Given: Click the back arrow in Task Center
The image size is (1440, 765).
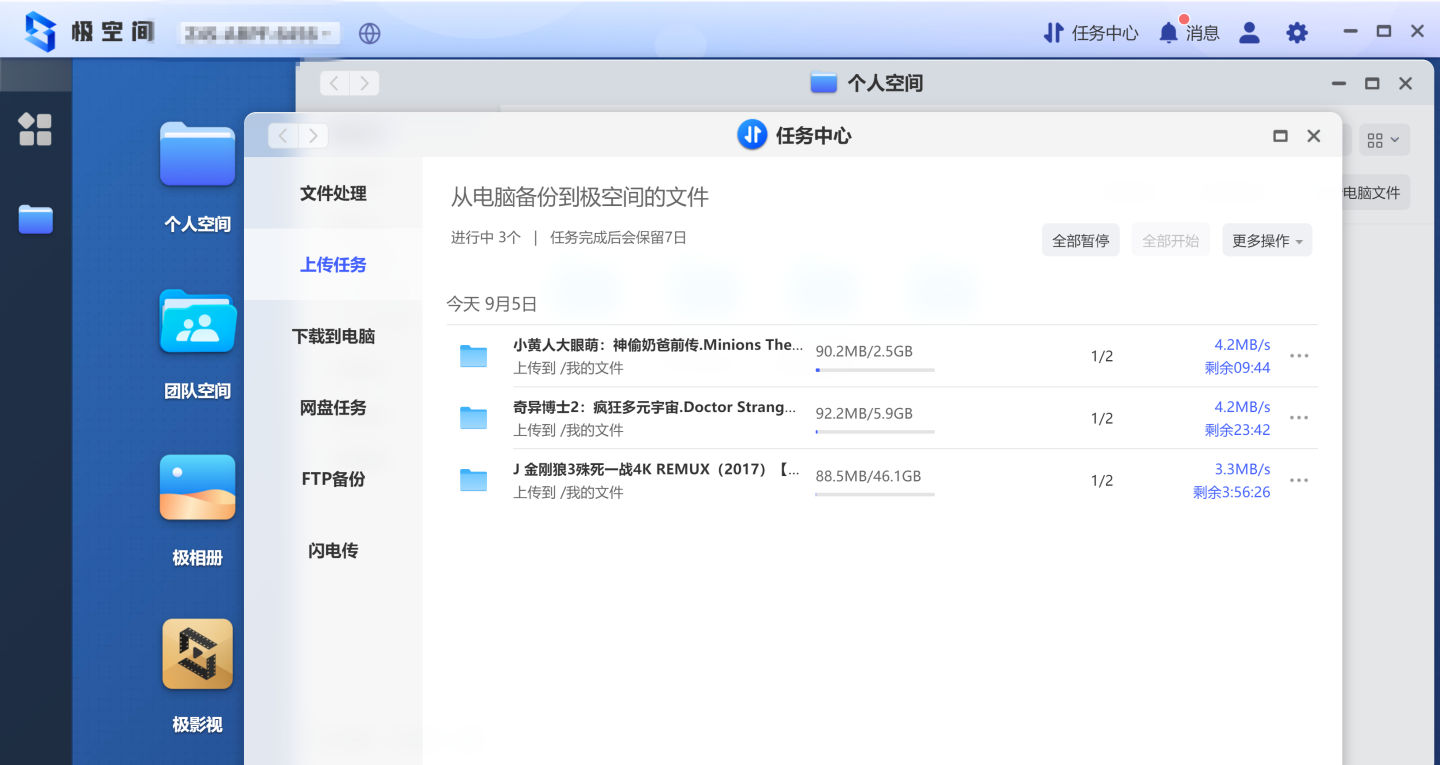Looking at the screenshot, I should (x=283, y=135).
